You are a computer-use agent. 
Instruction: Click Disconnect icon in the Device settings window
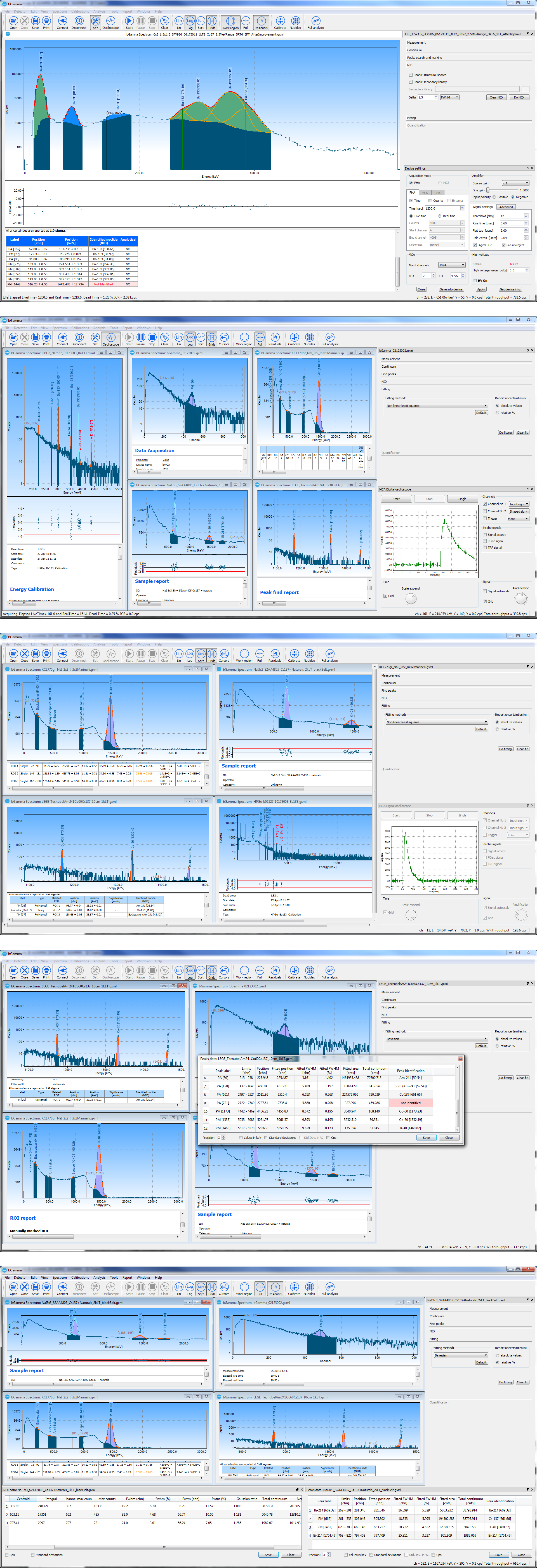(x=79, y=22)
